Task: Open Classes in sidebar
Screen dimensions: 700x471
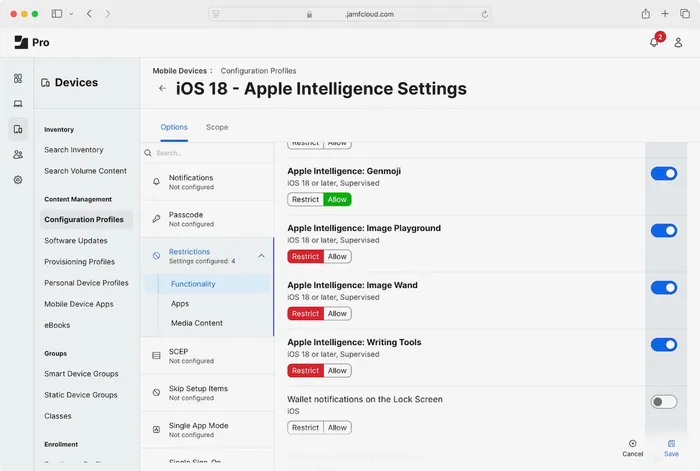Action: (58, 416)
